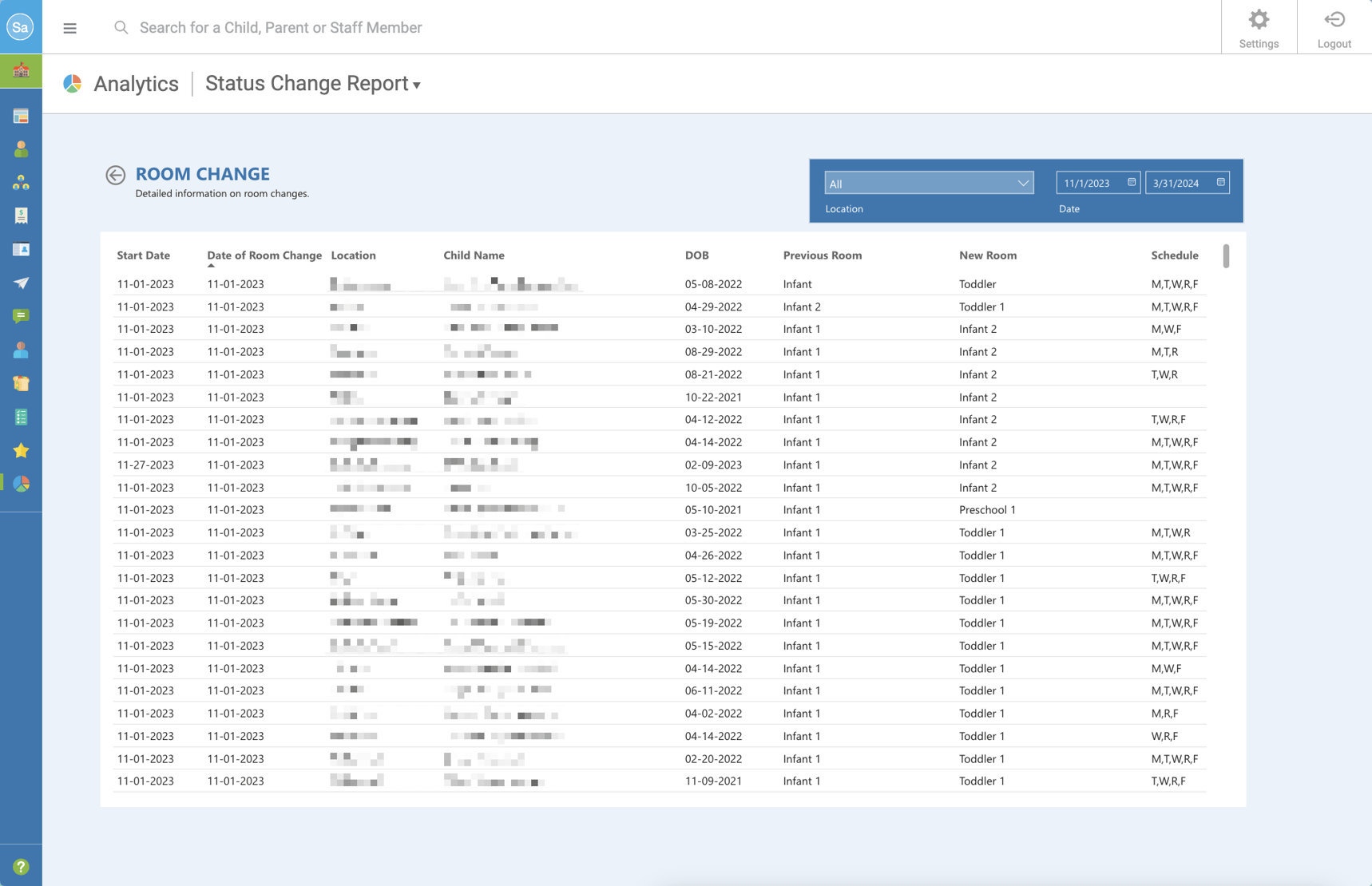Select the pie chart Analytics icon

[21, 484]
